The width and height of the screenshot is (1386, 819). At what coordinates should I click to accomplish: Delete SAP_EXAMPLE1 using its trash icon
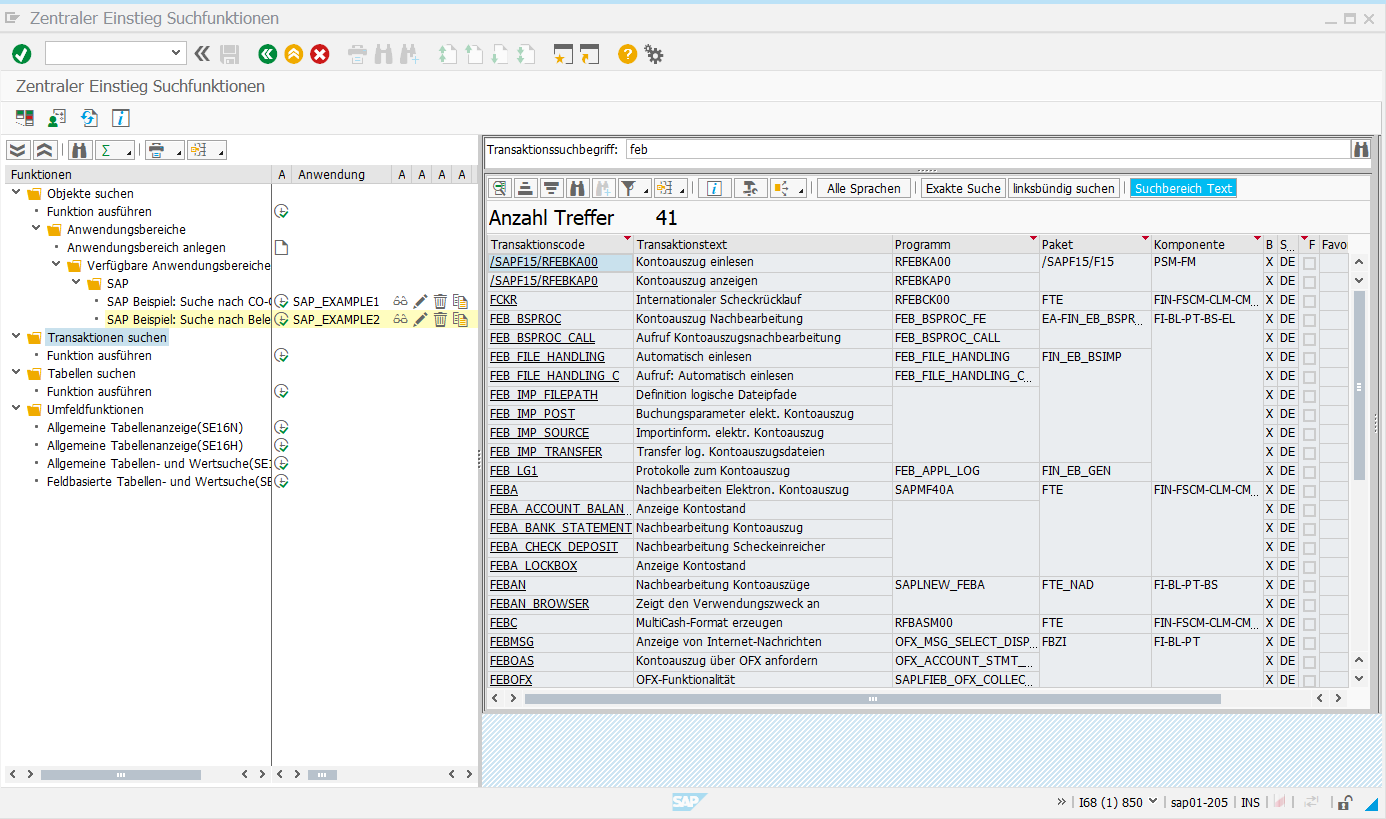440,301
